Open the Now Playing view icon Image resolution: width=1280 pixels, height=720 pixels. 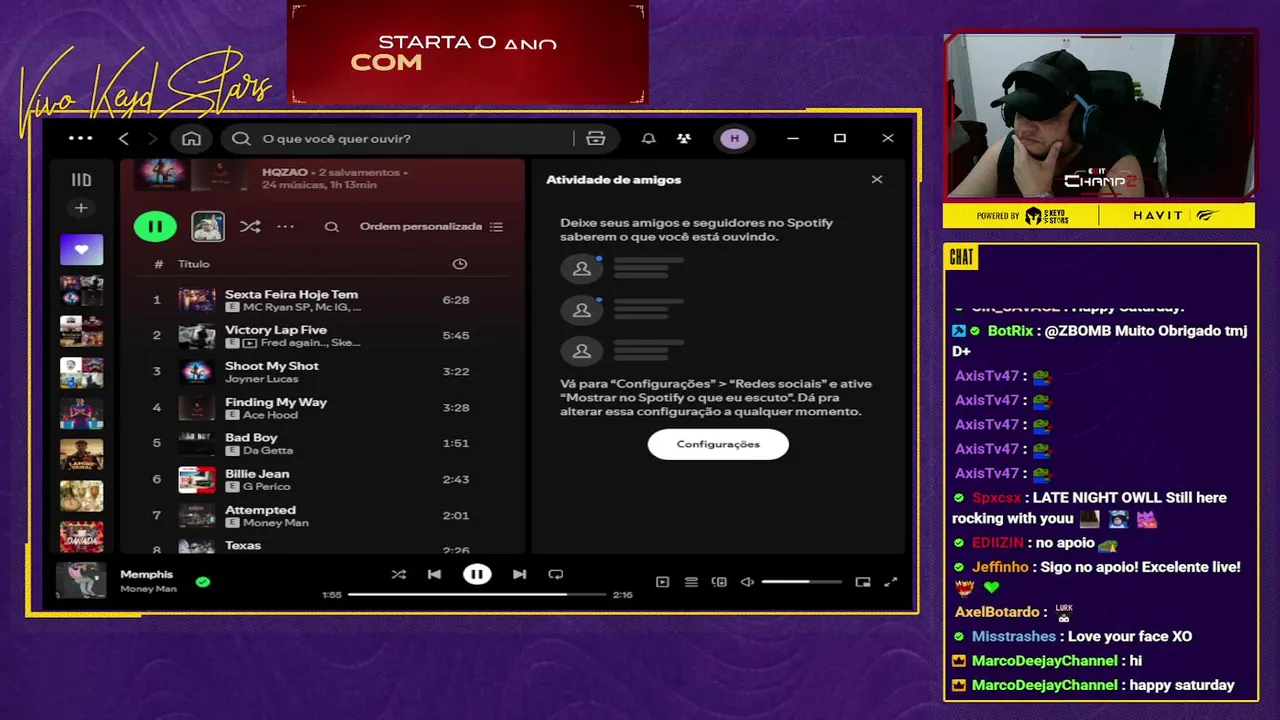(662, 582)
